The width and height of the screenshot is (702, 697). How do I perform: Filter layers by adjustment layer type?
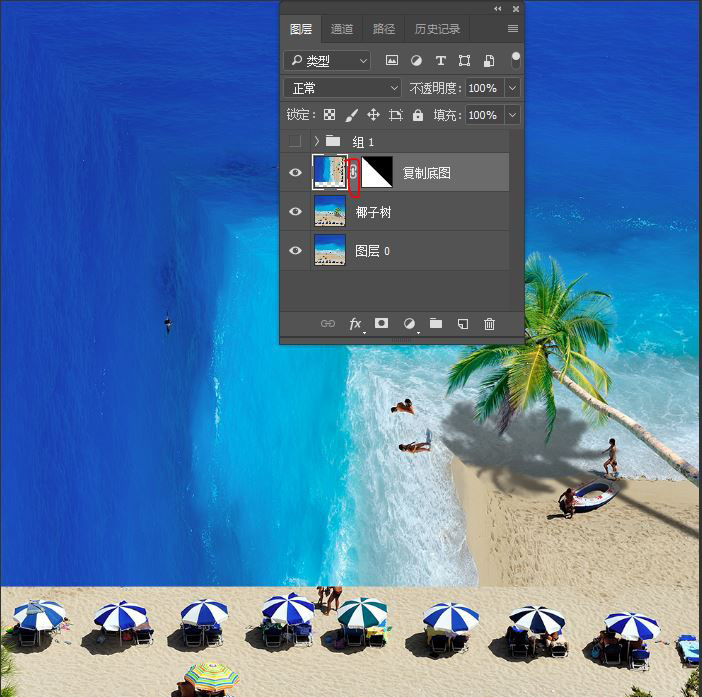tap(416, 60)
